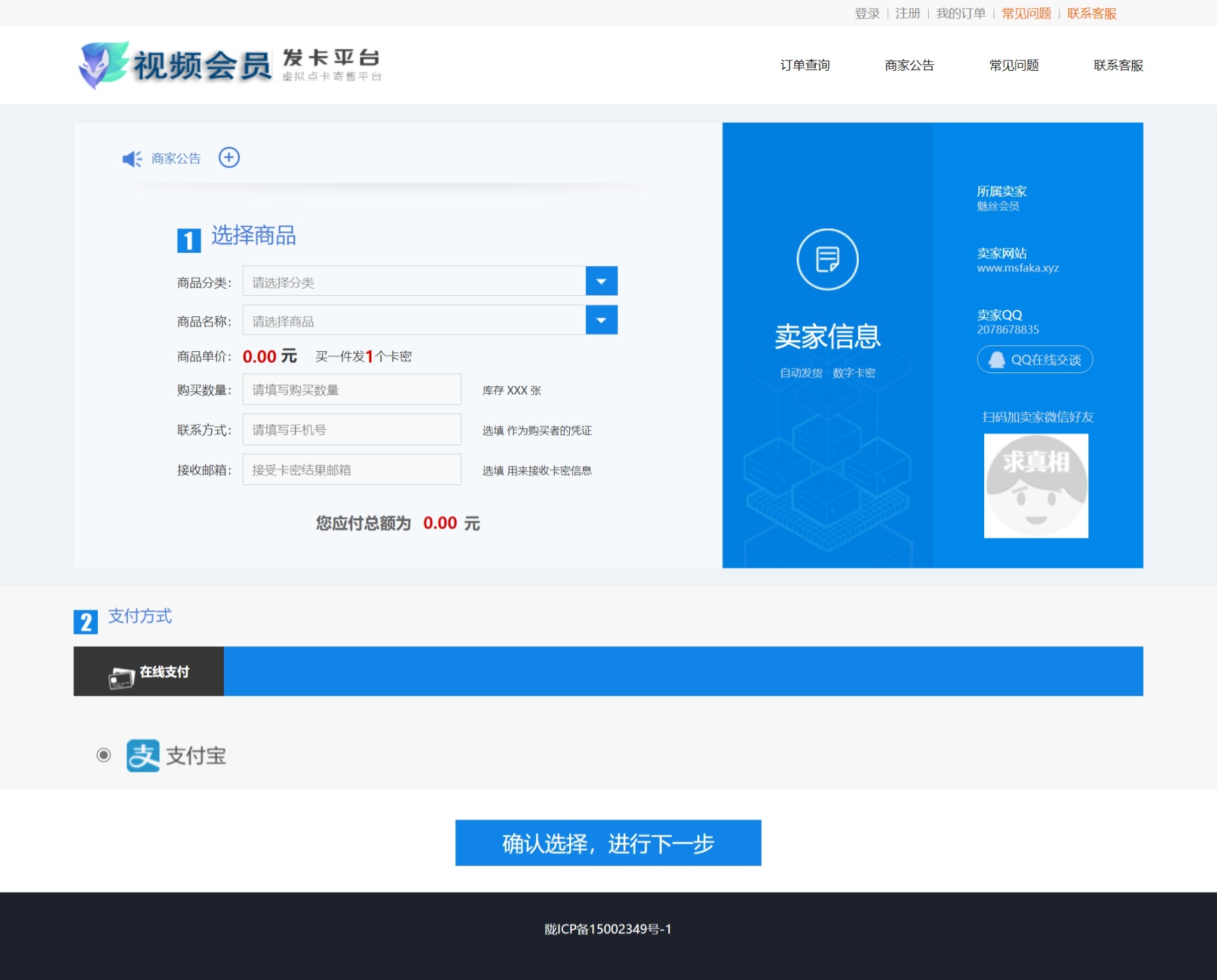Click the 商家公告 label beside speaker
The image size is (1217, 980).
pos(176,158)
